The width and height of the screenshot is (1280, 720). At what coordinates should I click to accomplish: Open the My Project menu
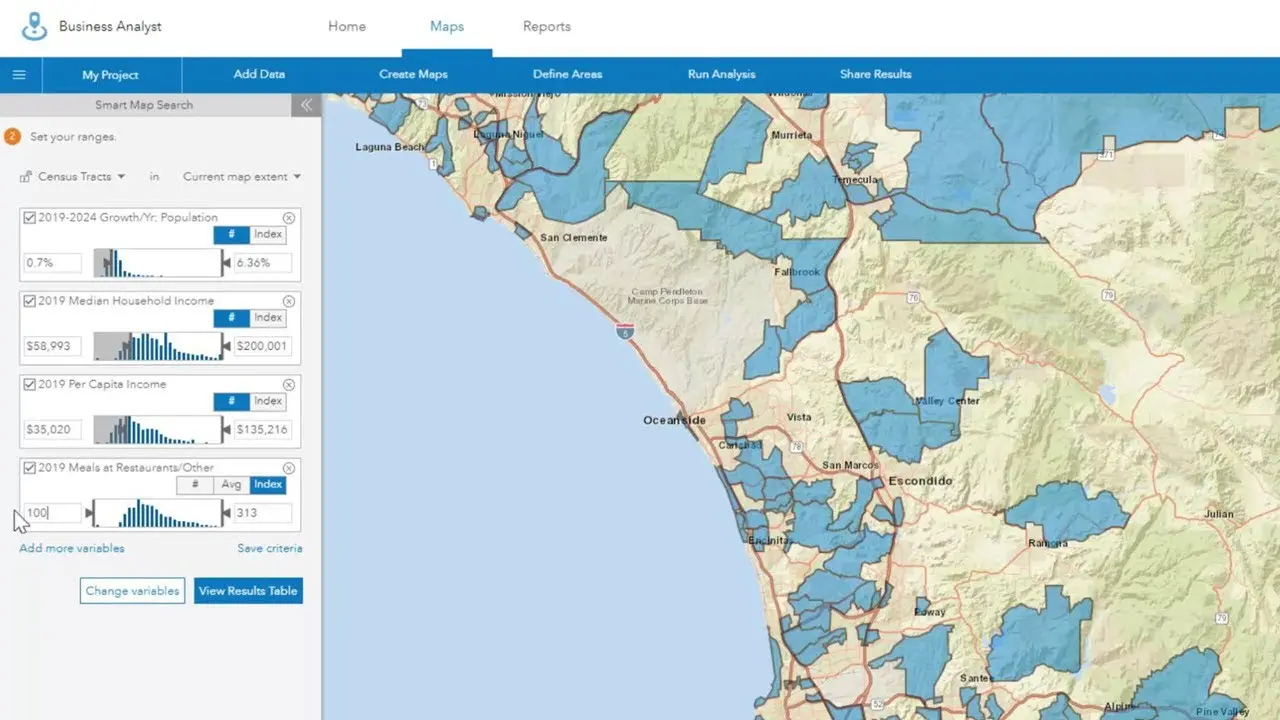click(111, 75)
